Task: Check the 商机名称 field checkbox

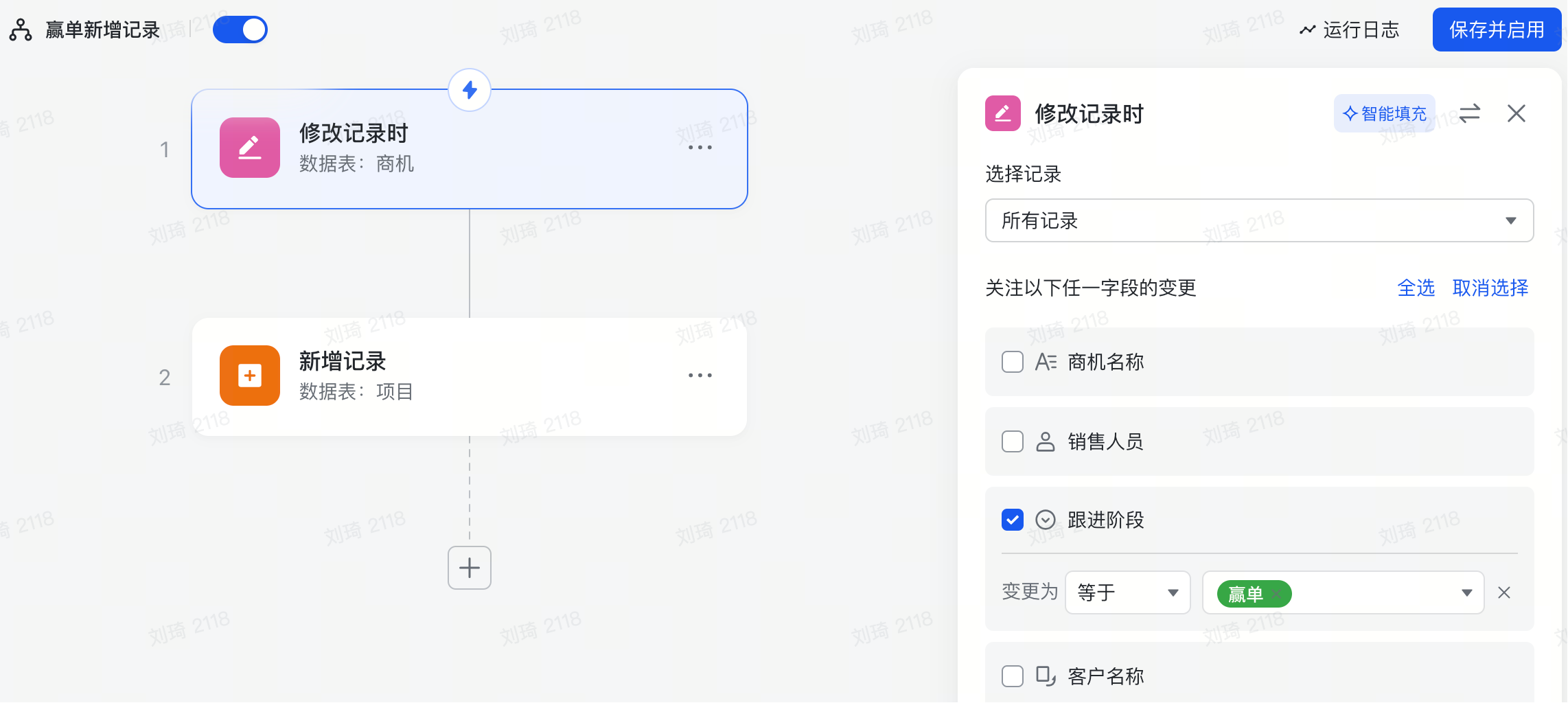Action: tap(1013, 362)
